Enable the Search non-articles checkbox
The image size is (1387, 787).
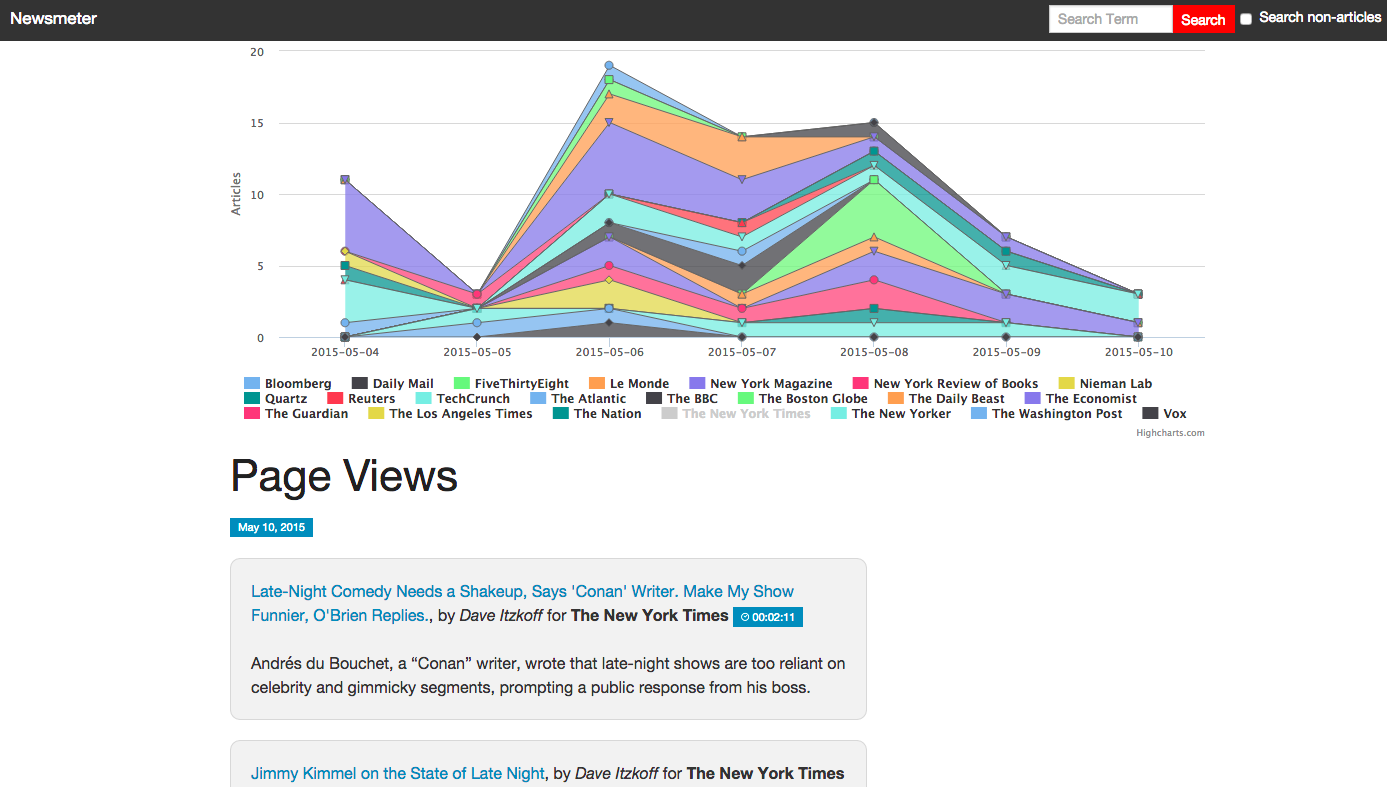pos(1246,19)
